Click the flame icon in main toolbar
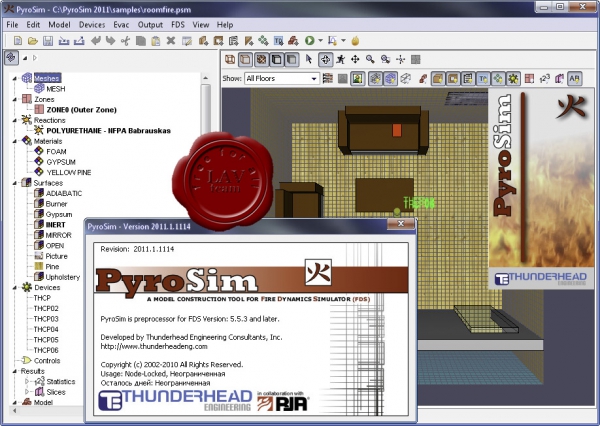Viewport: 600px width, 426px height. [355, 41]
